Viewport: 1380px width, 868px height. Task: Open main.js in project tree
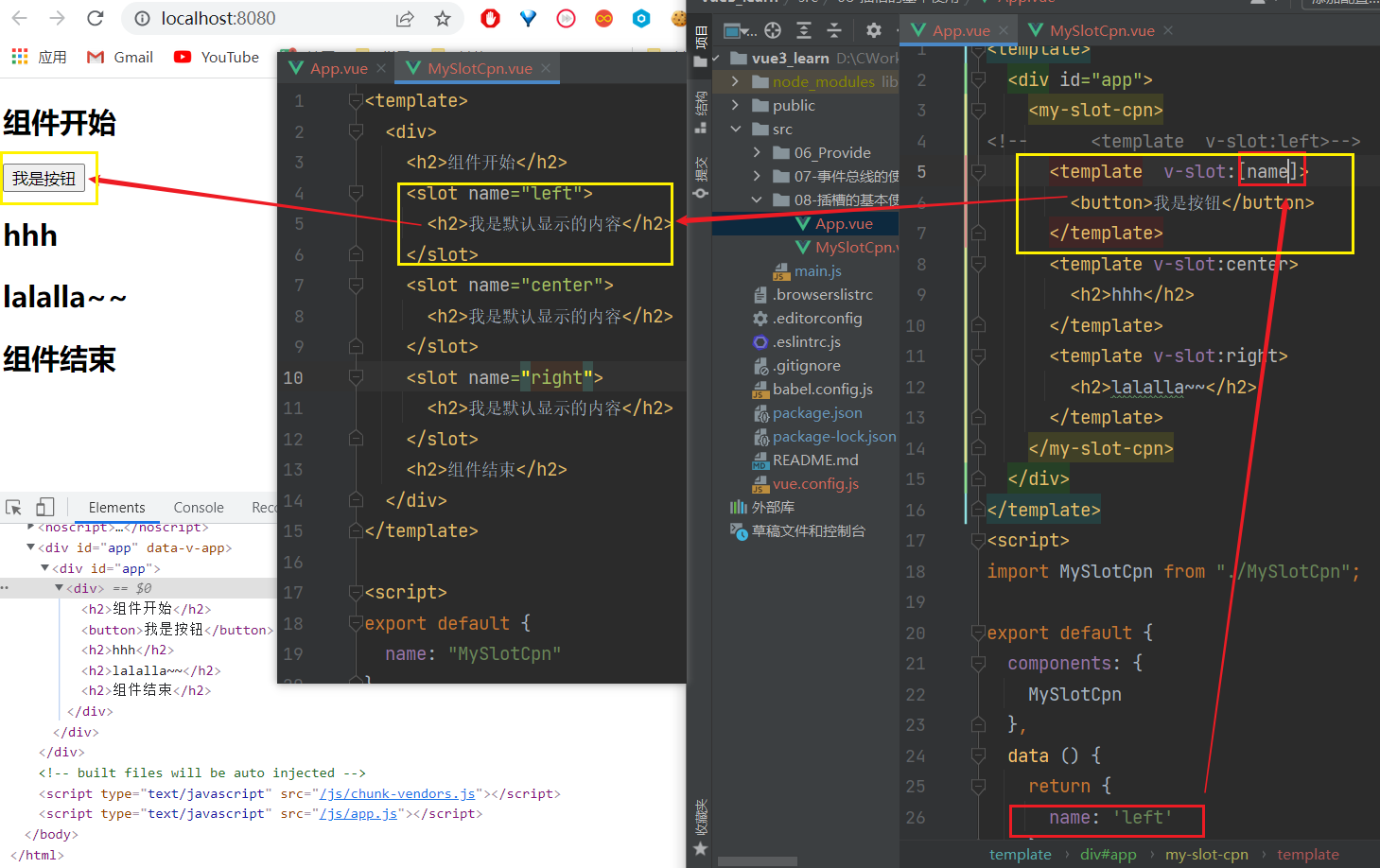tap(808, 270)
